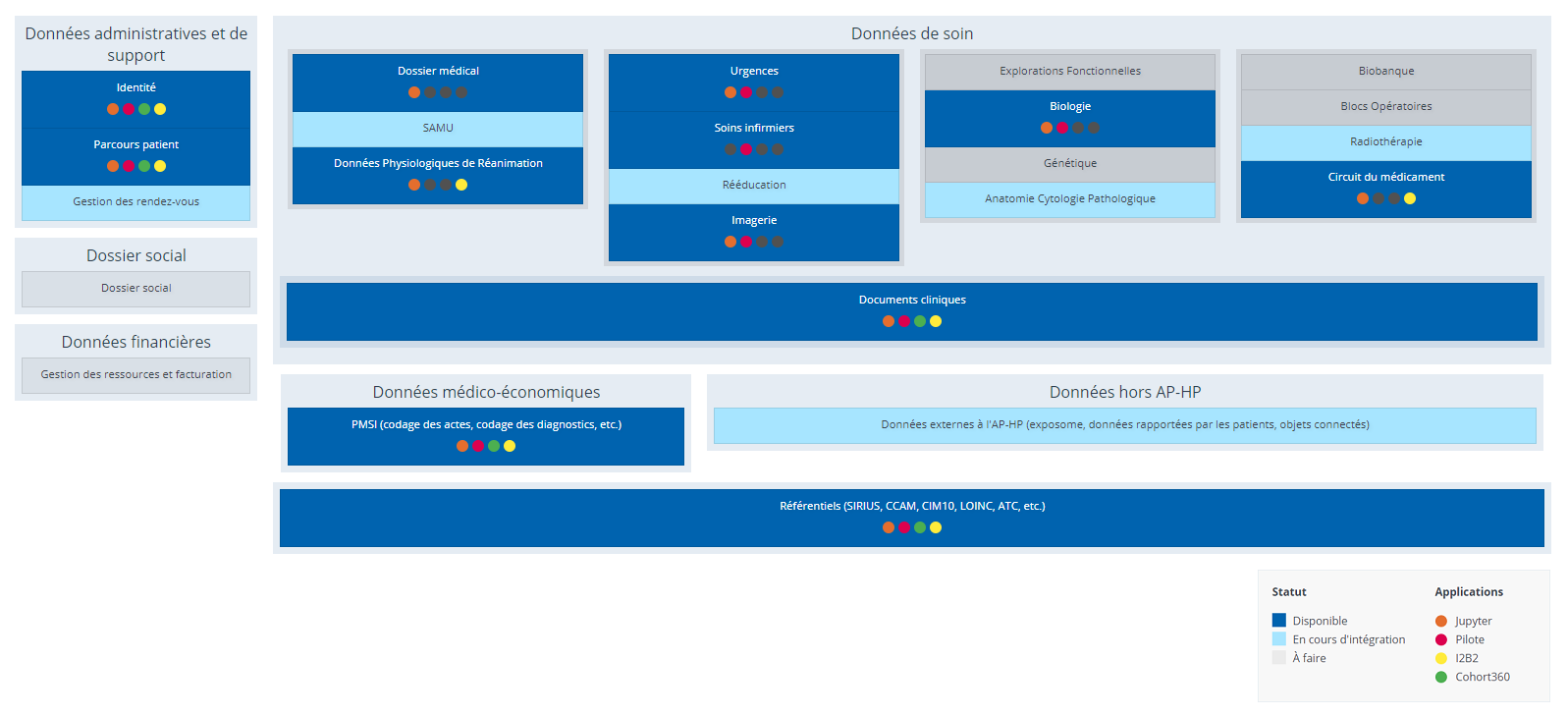Select the SAMU data block

[438, 129]
